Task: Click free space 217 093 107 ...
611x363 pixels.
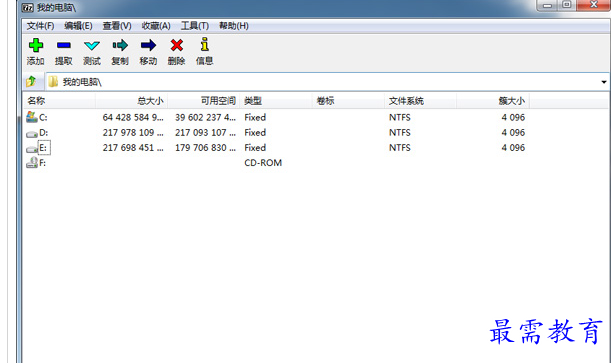Action: pos(205,132)
